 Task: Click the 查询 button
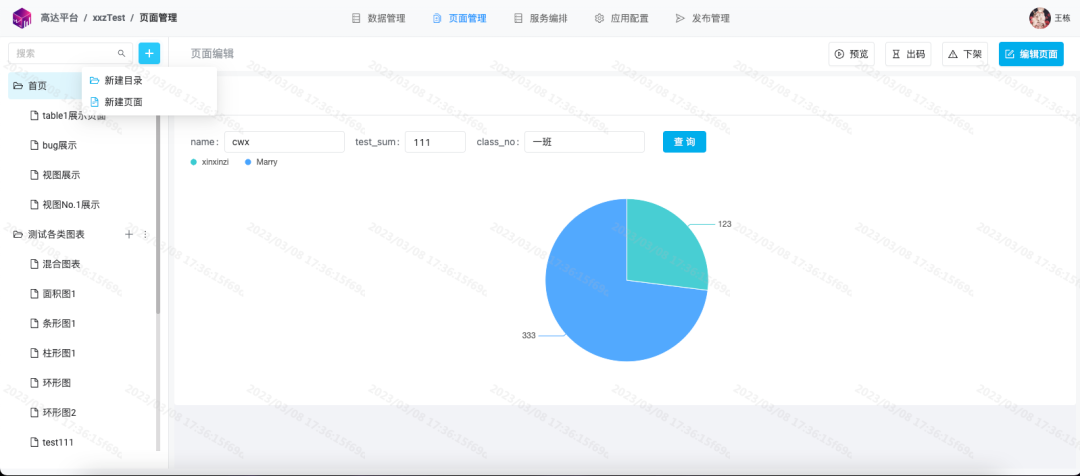pyautogui.click(x=684, y=142)
